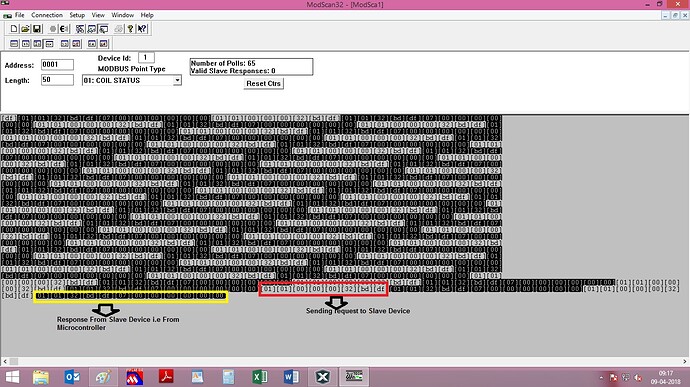Toggle the last display format button in second toolbar

pyautogui.click(x=103, y=44)
